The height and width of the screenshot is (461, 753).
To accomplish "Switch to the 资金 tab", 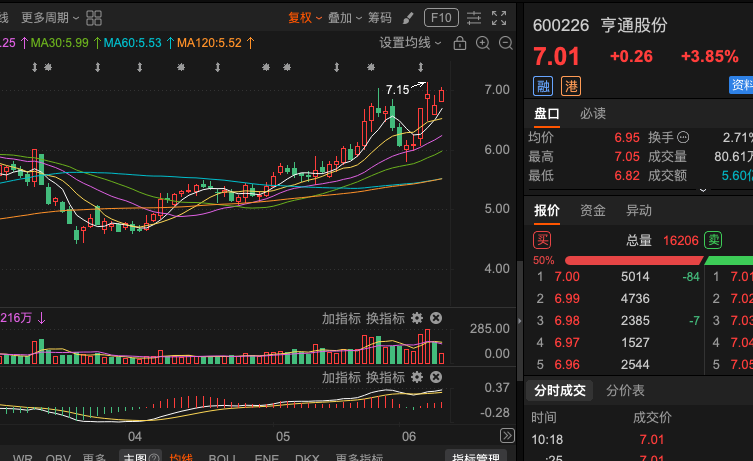I will tap(593, 211).
